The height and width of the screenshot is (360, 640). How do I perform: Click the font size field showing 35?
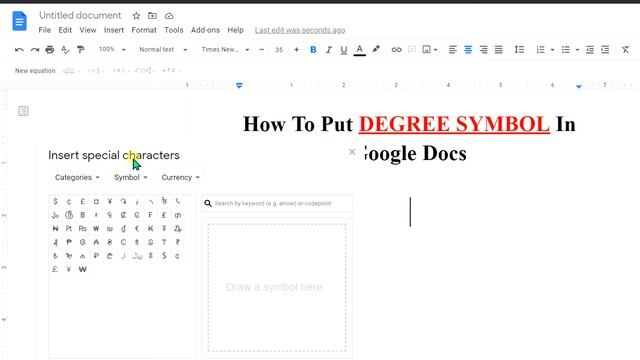pos(279,50)
